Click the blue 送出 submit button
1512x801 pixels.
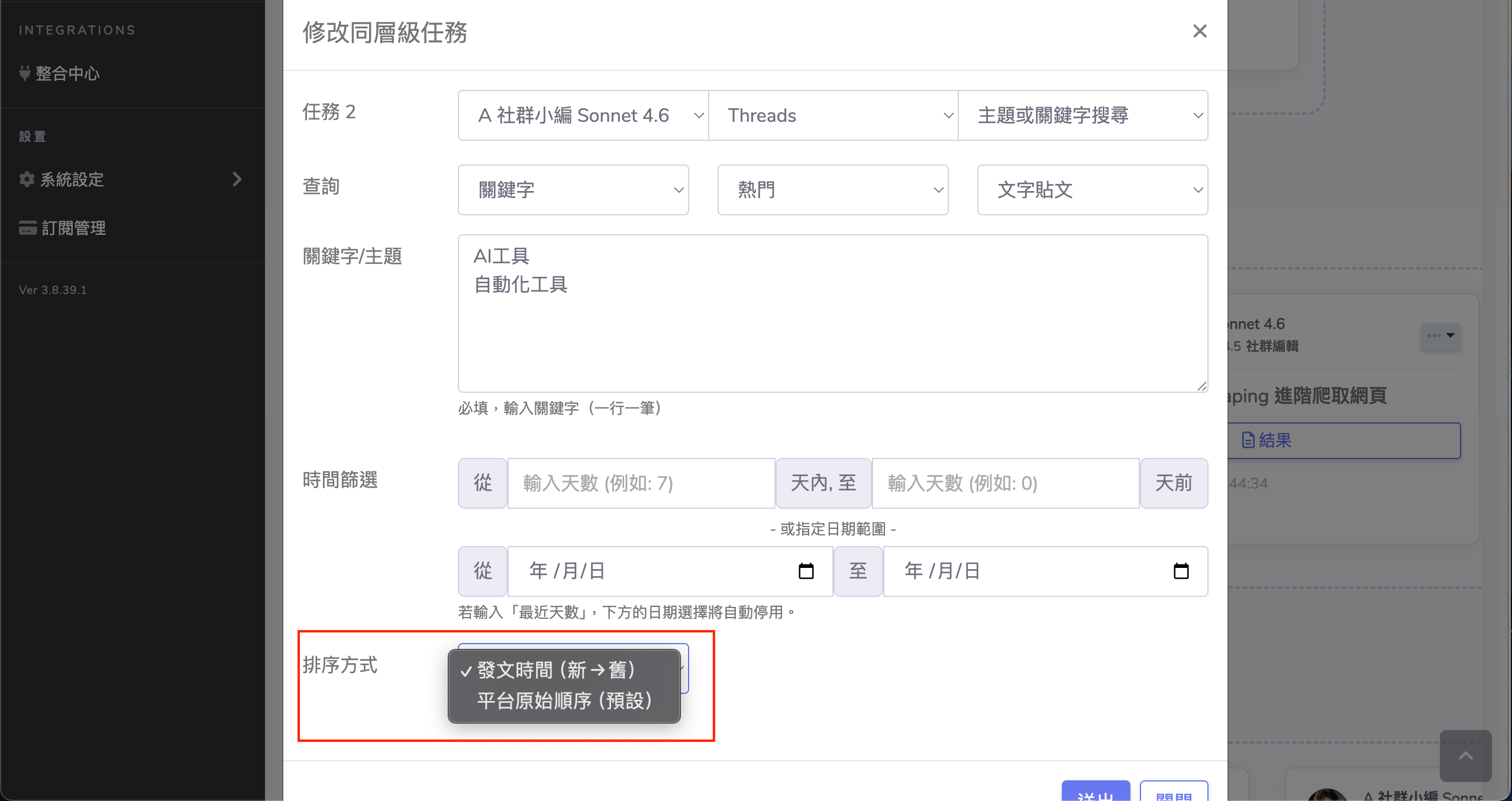click(x=1095, y=793)
